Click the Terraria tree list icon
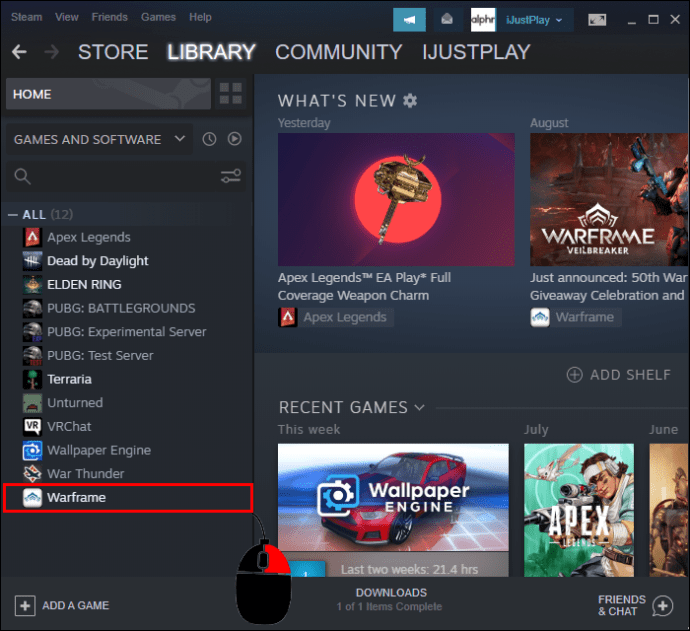Image resolution: width=690 pixels, height=631 pixels. click(x=33, y=379)
